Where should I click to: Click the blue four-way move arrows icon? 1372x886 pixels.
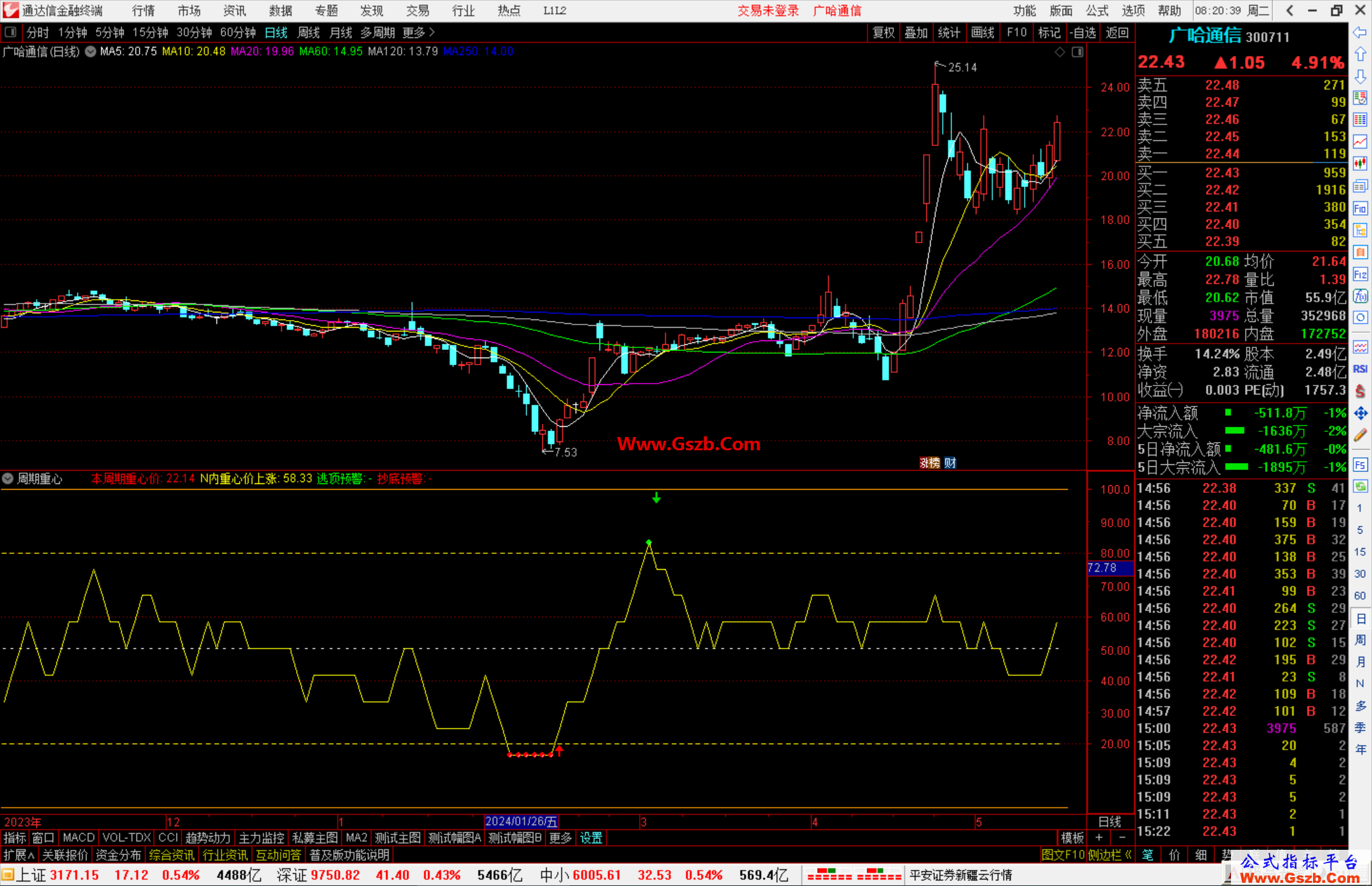(x=1360, y=413)
